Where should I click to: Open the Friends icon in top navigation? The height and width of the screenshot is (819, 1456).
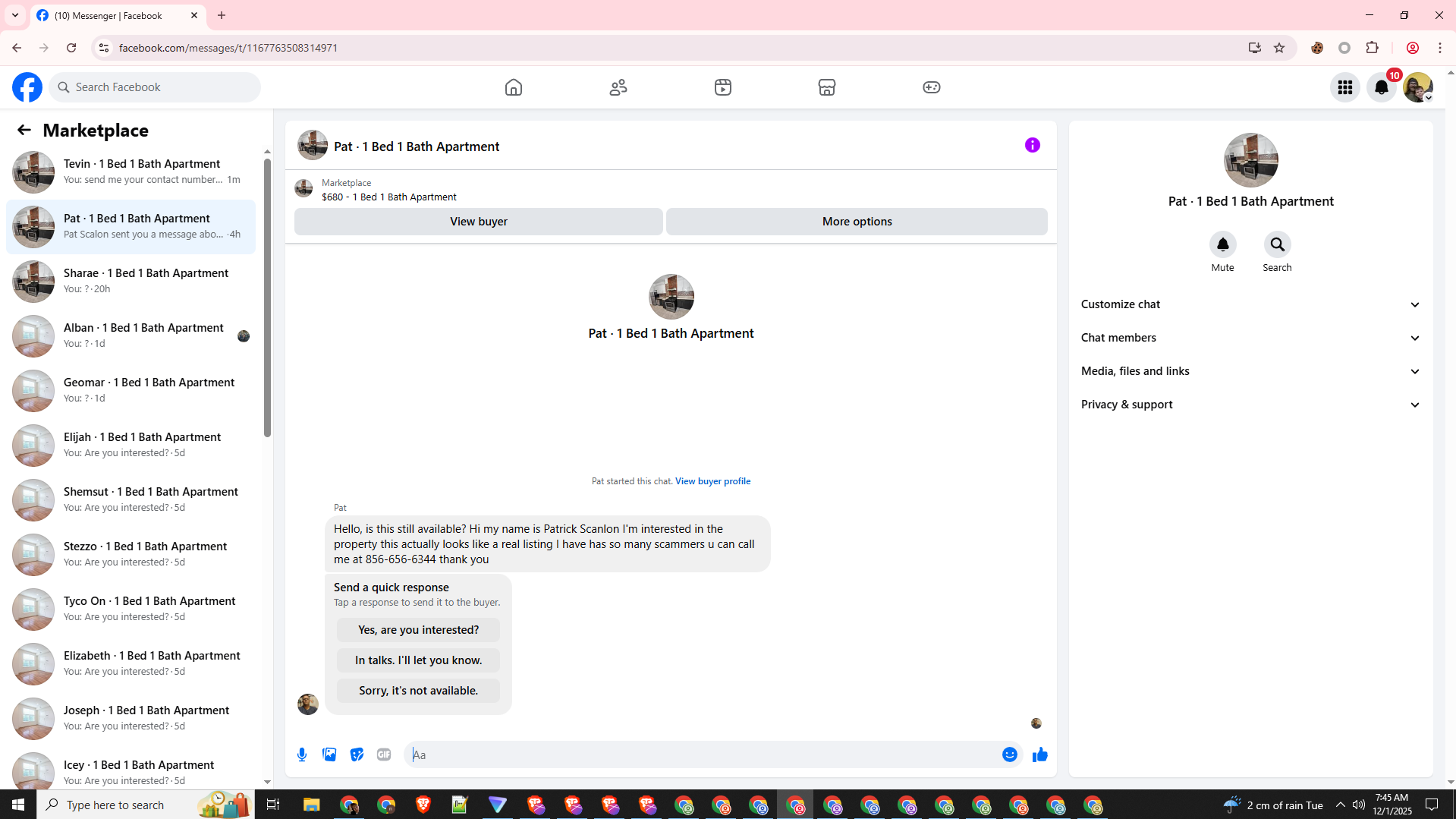tap(618, 87)
